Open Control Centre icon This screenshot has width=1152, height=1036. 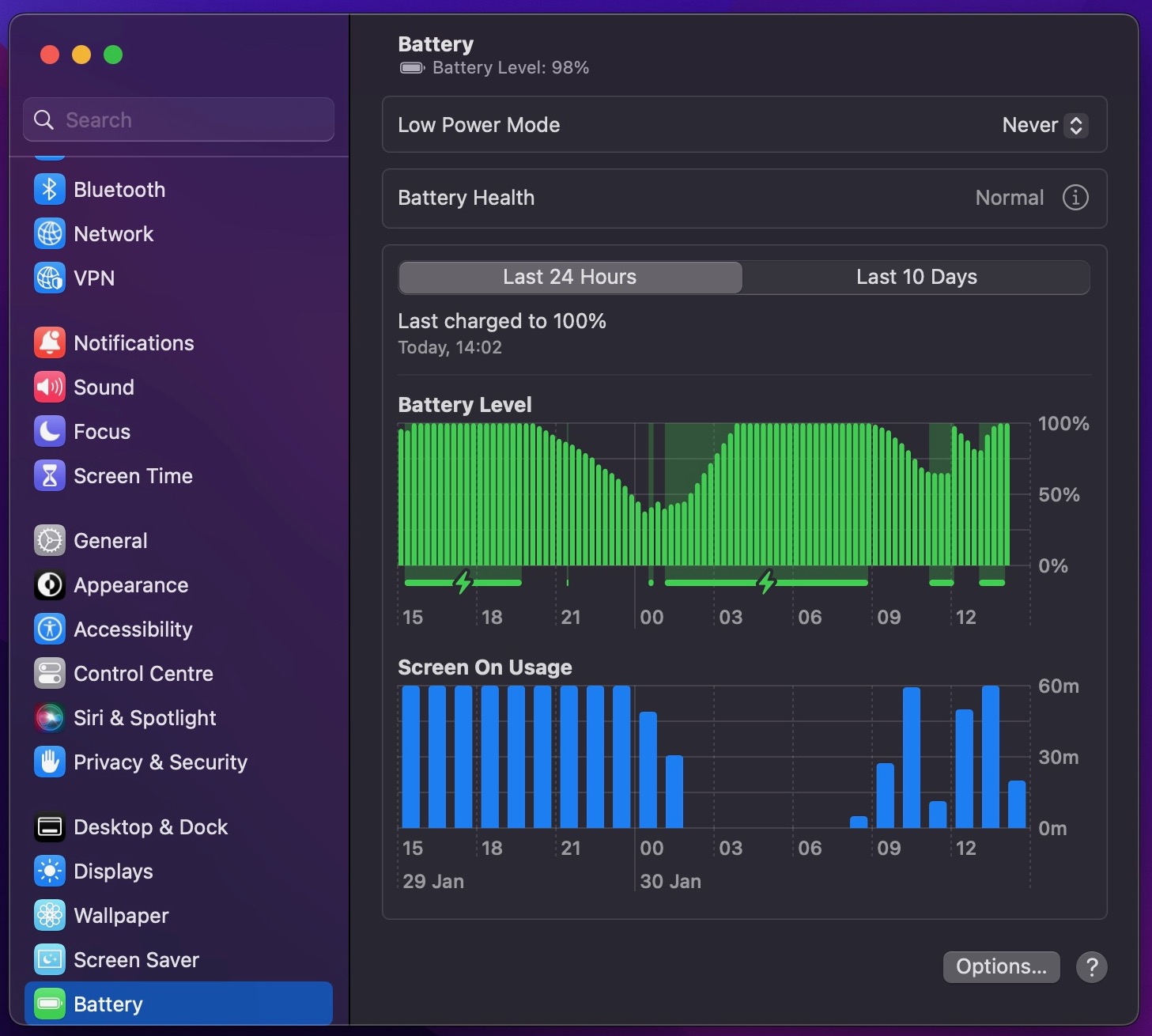pos(50,674)
